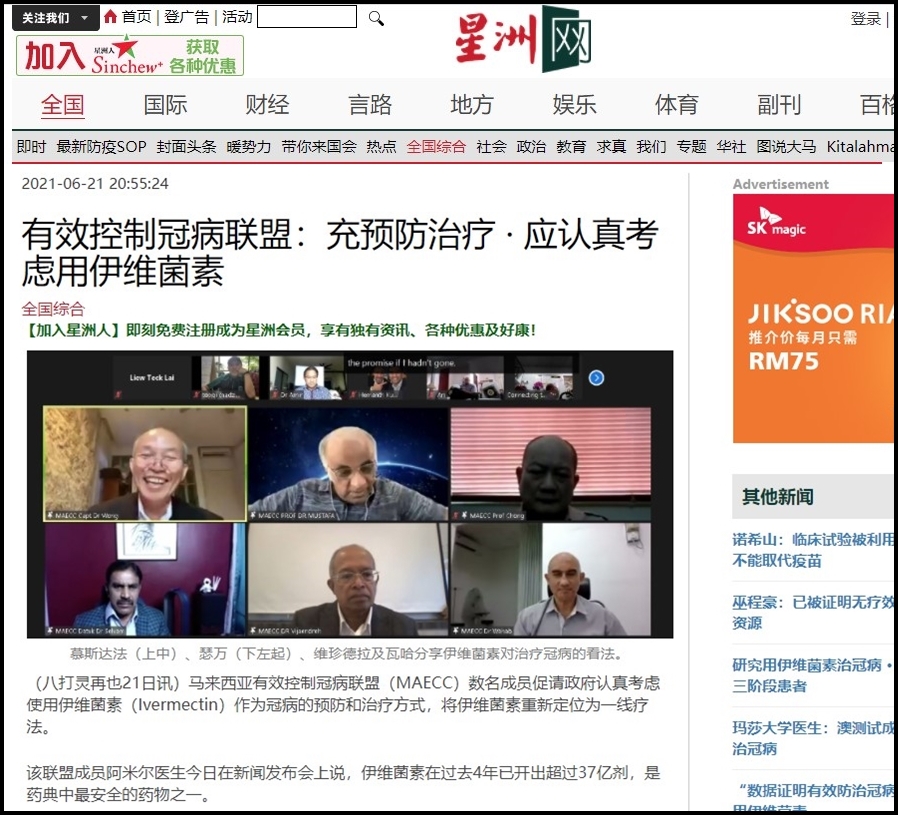Open the 登广告 link

tap(187, 17)
